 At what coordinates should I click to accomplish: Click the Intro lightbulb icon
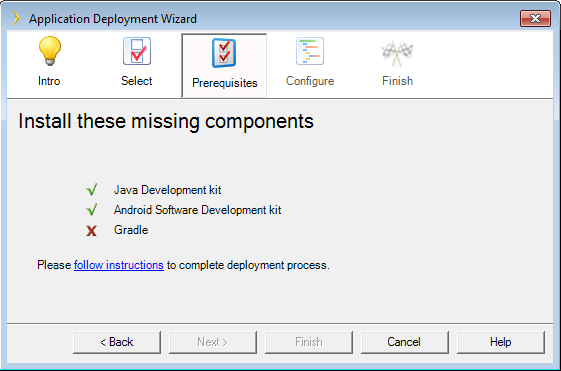click(50, 51)
